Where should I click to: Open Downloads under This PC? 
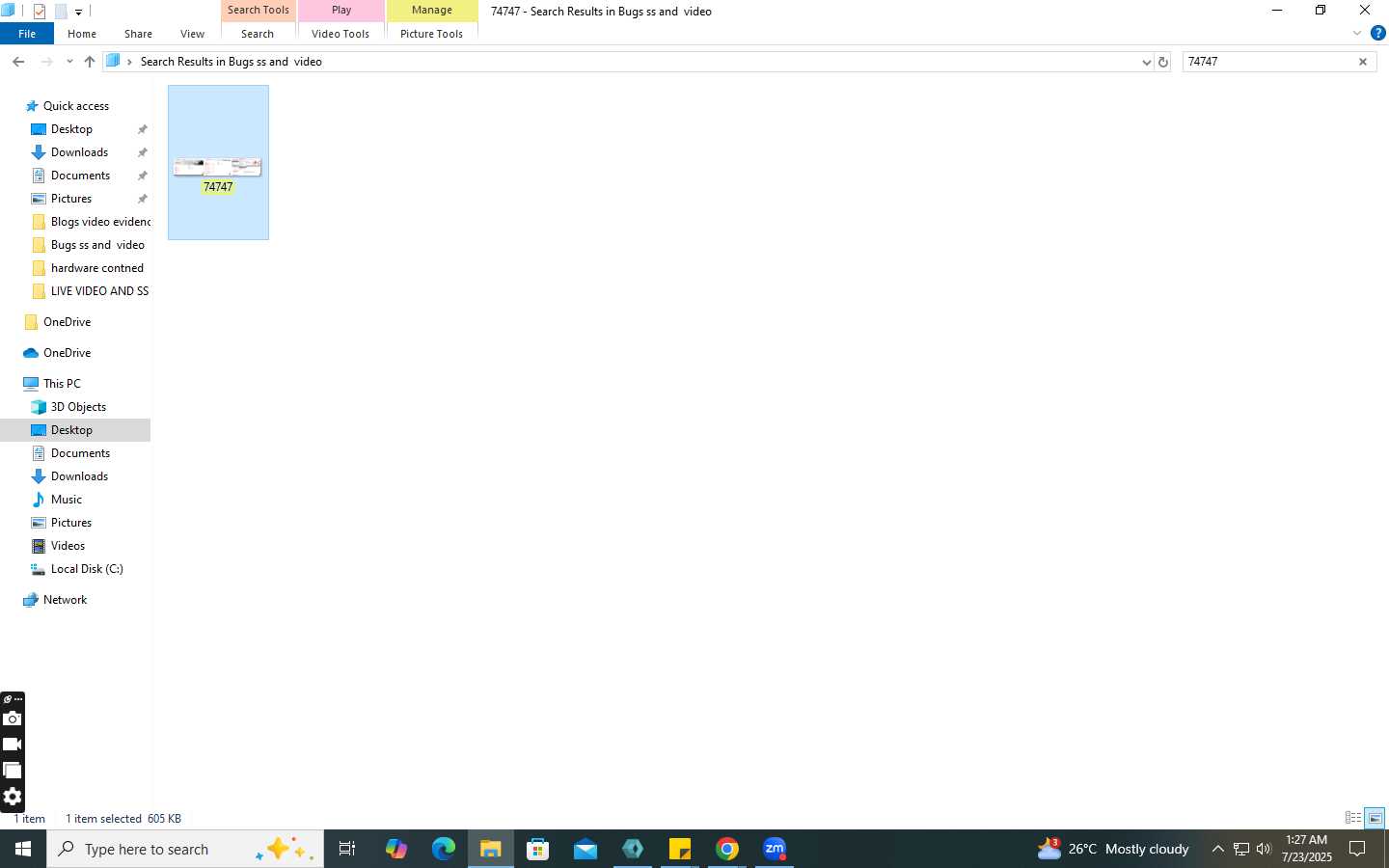(79, 476)
